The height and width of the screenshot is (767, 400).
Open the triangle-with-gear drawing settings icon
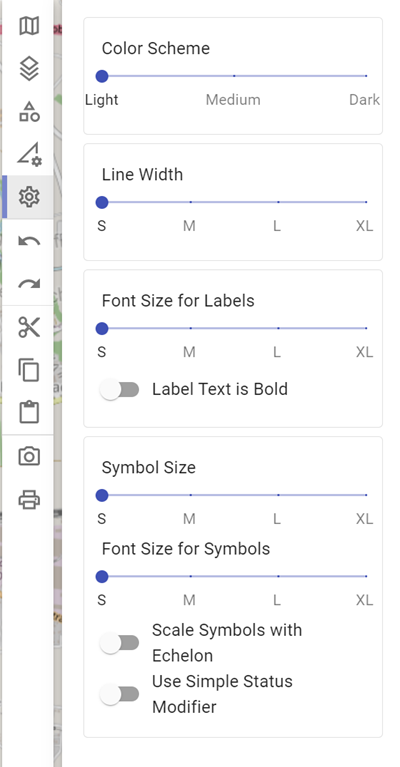(29, 154)
